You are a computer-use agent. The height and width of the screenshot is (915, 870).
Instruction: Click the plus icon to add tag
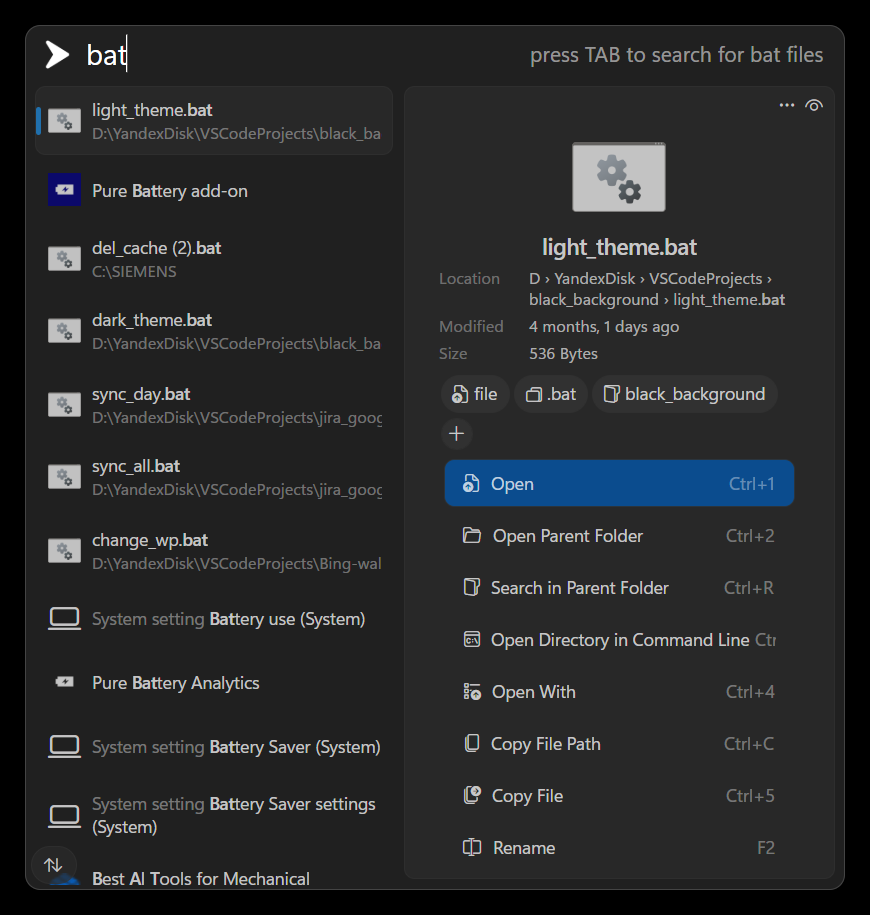point(457,433)
